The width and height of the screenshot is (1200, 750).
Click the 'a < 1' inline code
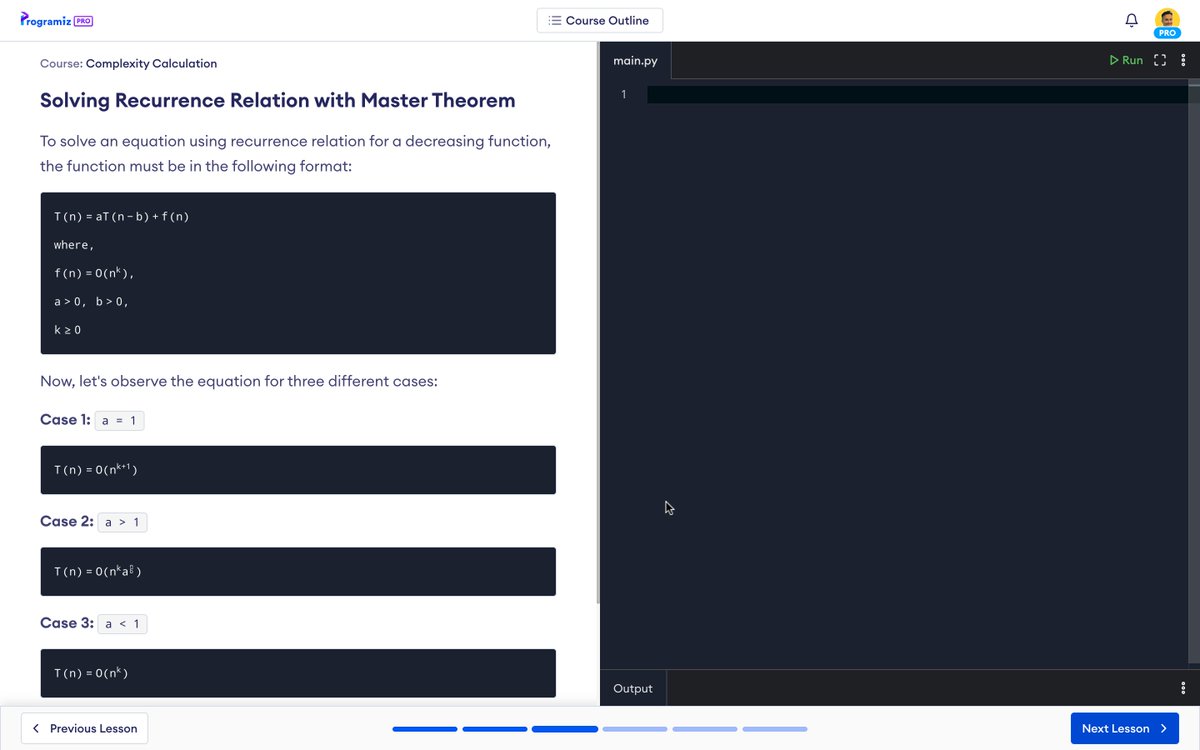tap(123, 624)
